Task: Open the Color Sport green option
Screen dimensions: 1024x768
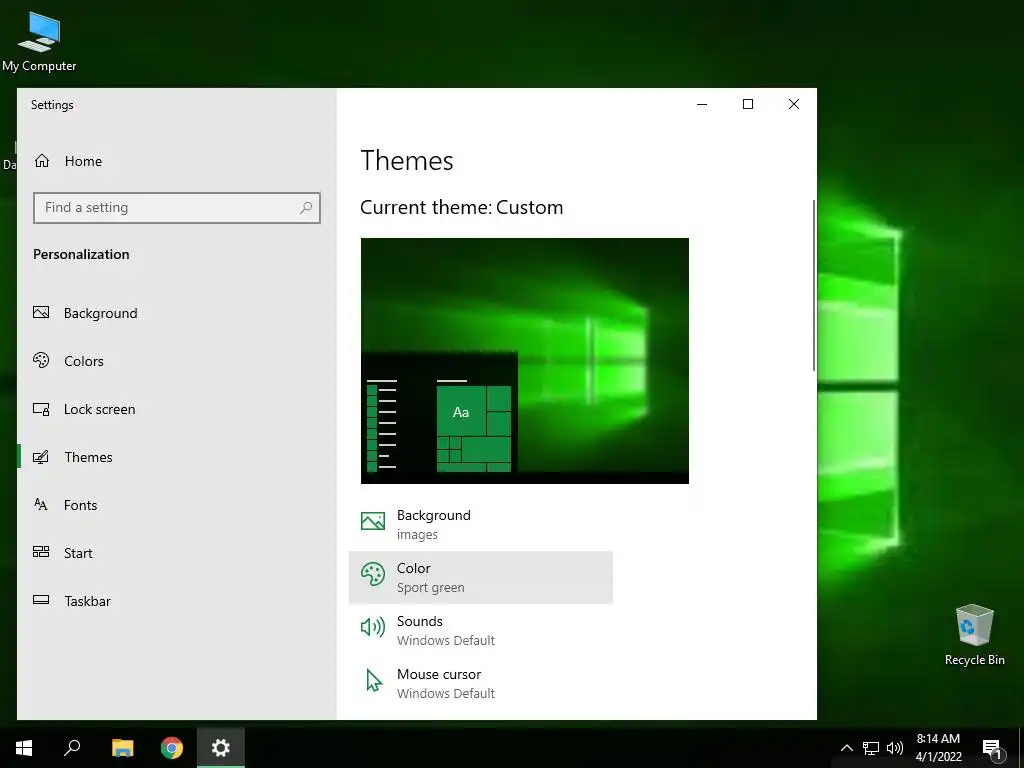Action: 481,577
